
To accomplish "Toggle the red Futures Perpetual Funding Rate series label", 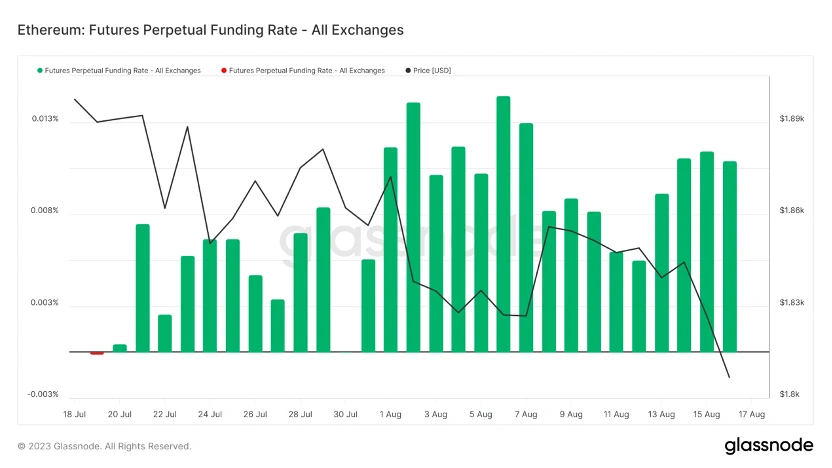I will [x=307, y=71].
